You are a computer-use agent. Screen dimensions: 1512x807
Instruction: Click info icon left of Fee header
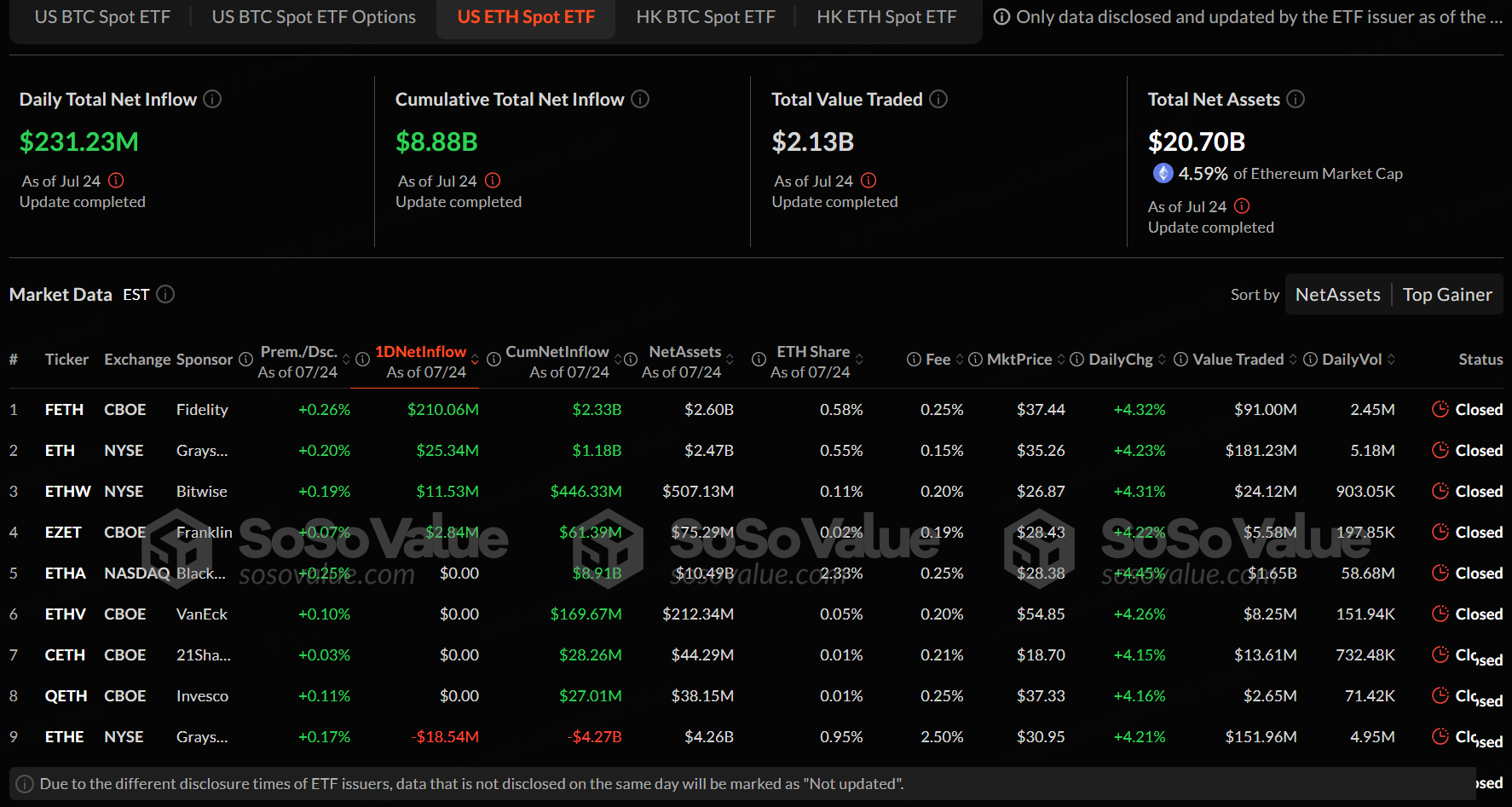tap(914, 360)
